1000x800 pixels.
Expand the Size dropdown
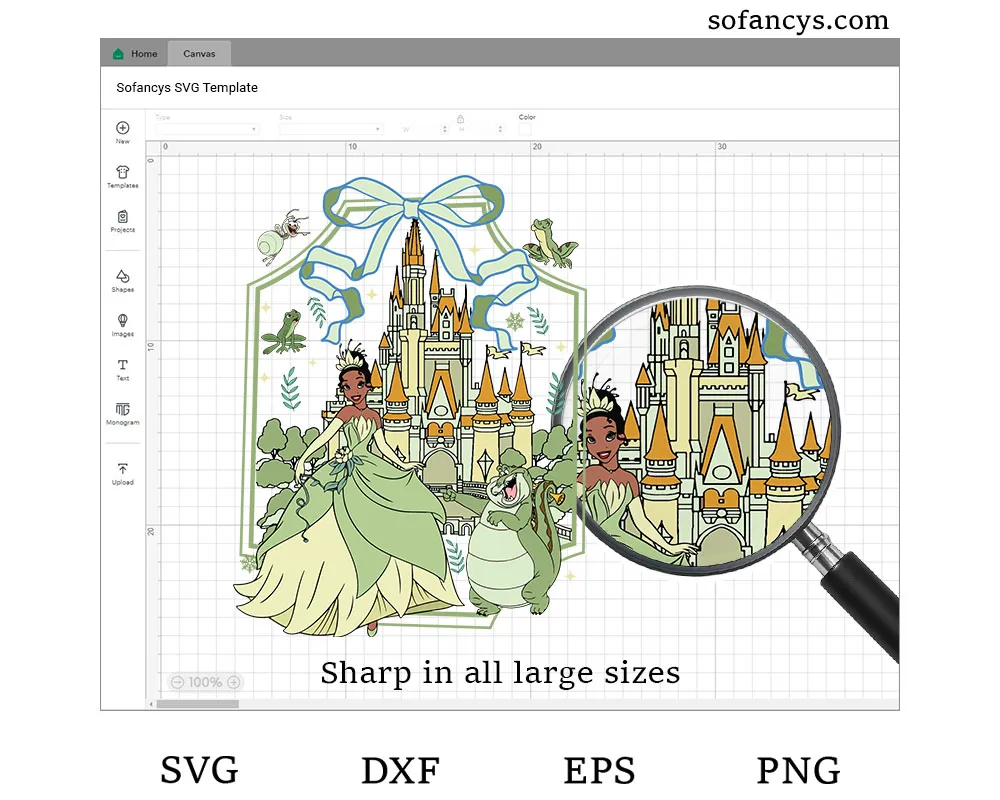[331, 129]
